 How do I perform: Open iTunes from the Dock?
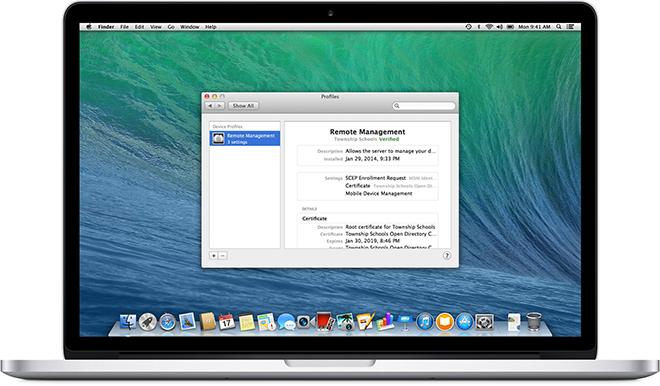point(425,322)
